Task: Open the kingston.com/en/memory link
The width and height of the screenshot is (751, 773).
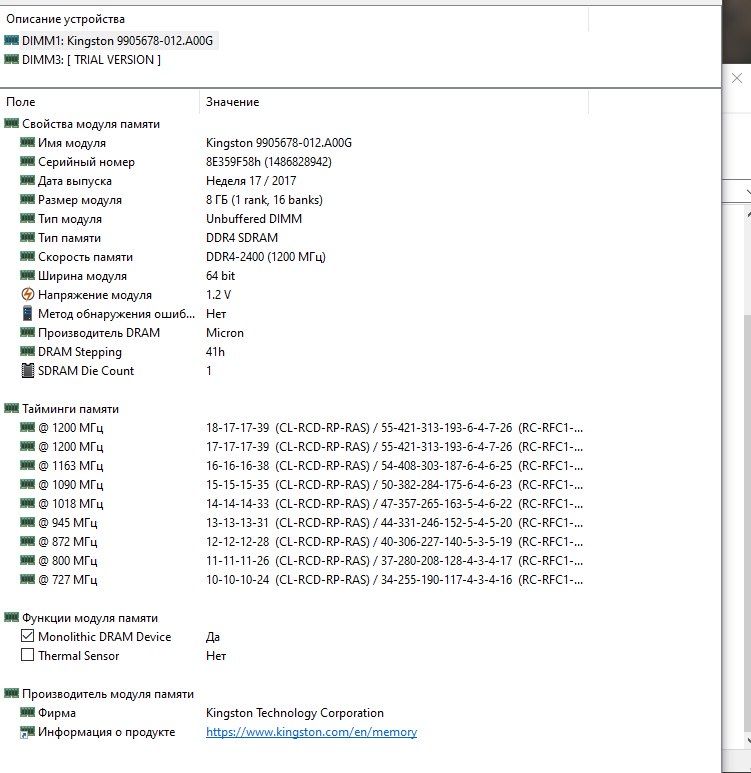Action: pos(312,732)
